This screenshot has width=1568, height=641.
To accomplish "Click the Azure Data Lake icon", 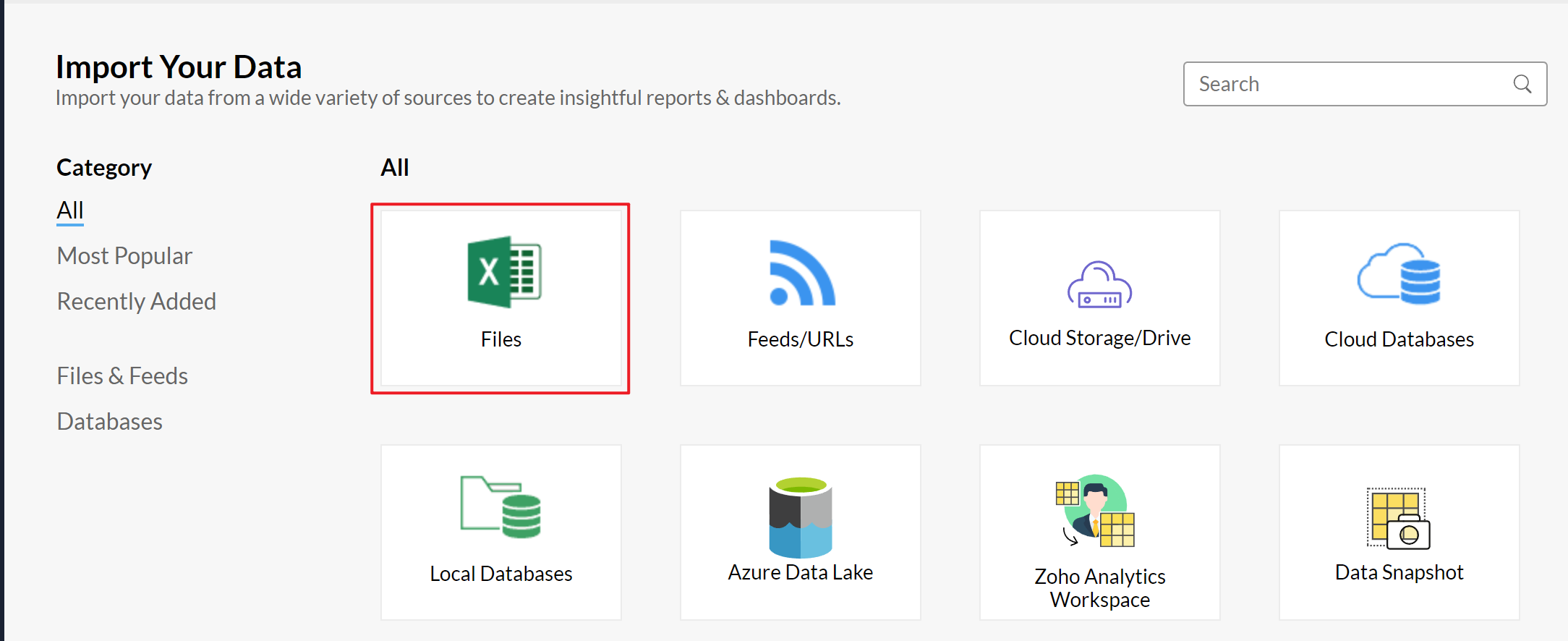I will click(x=801, y=517).
